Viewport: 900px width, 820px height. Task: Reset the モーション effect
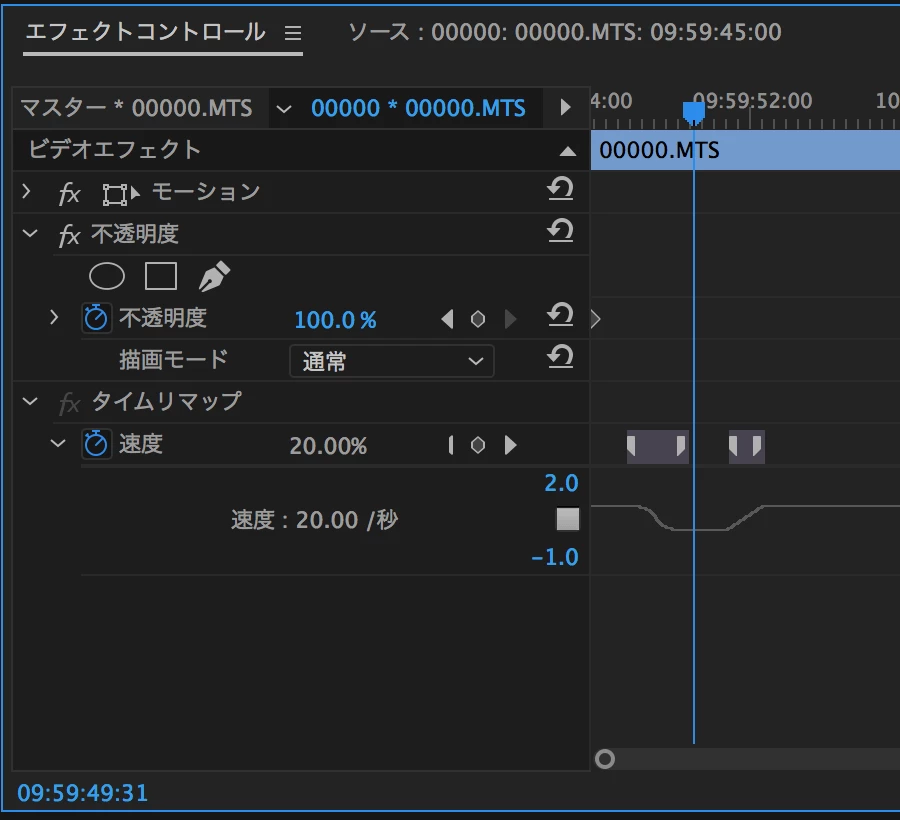coord(560,189)
